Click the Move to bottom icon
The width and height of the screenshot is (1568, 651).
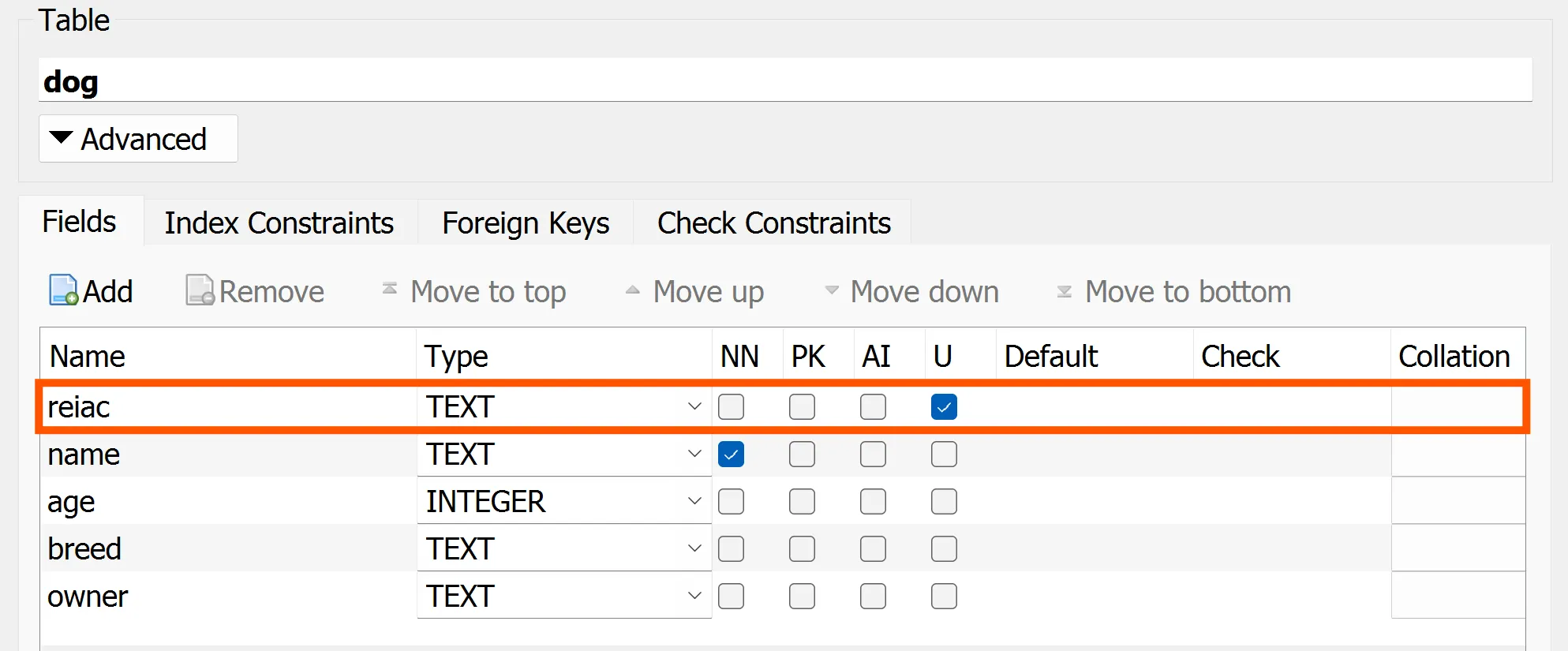(x=1065, y=291)
